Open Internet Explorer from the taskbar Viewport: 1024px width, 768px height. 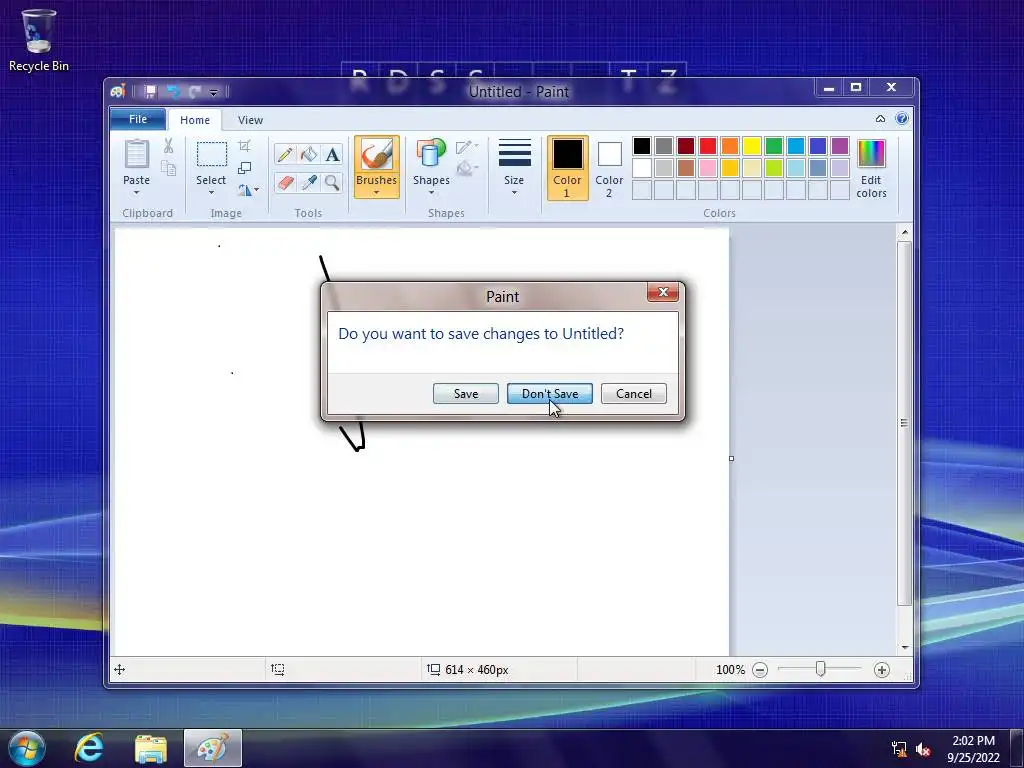click(x=89, y=748)
